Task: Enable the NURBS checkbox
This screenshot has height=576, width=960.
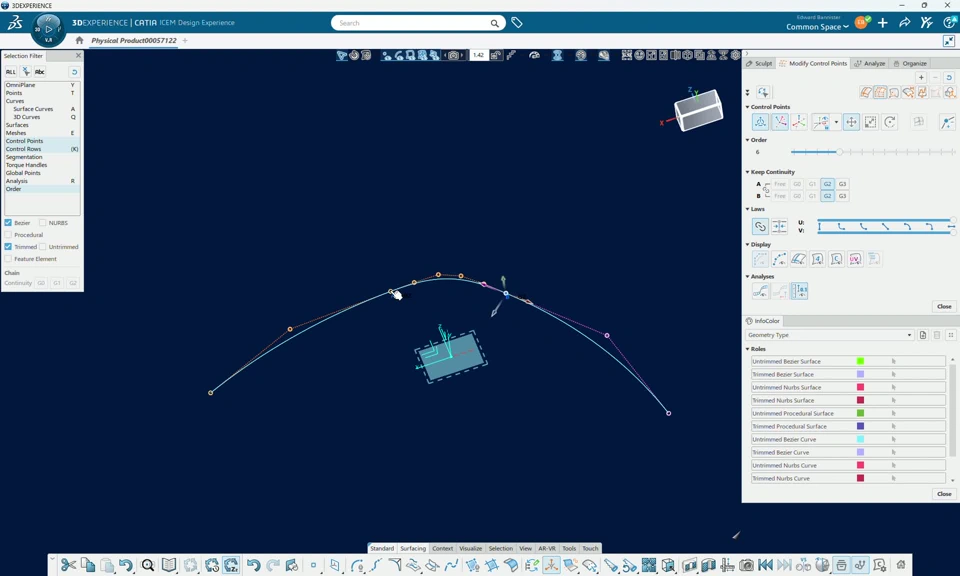Action: point(42,223)
